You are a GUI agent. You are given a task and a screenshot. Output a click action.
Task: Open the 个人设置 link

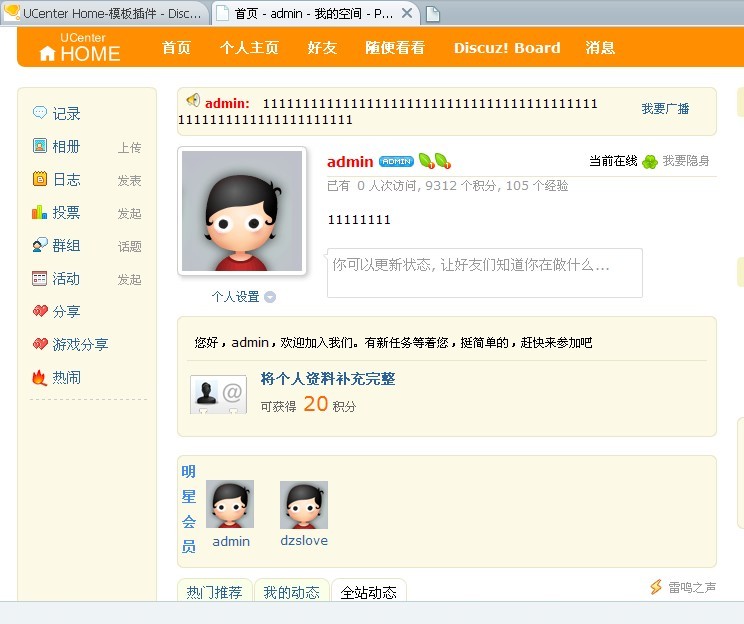point(235,297)
